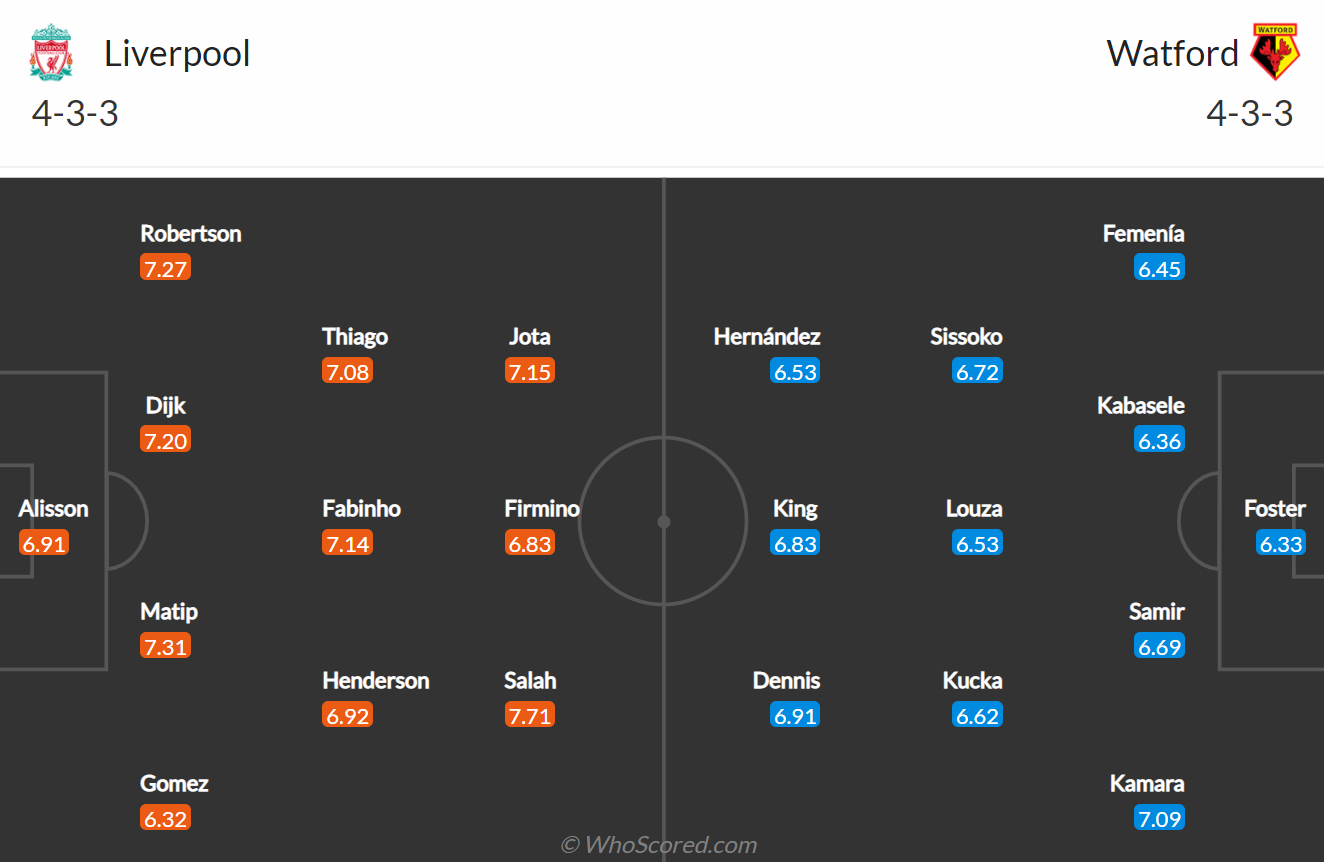Click Robertson's player name

coord(191,233)
